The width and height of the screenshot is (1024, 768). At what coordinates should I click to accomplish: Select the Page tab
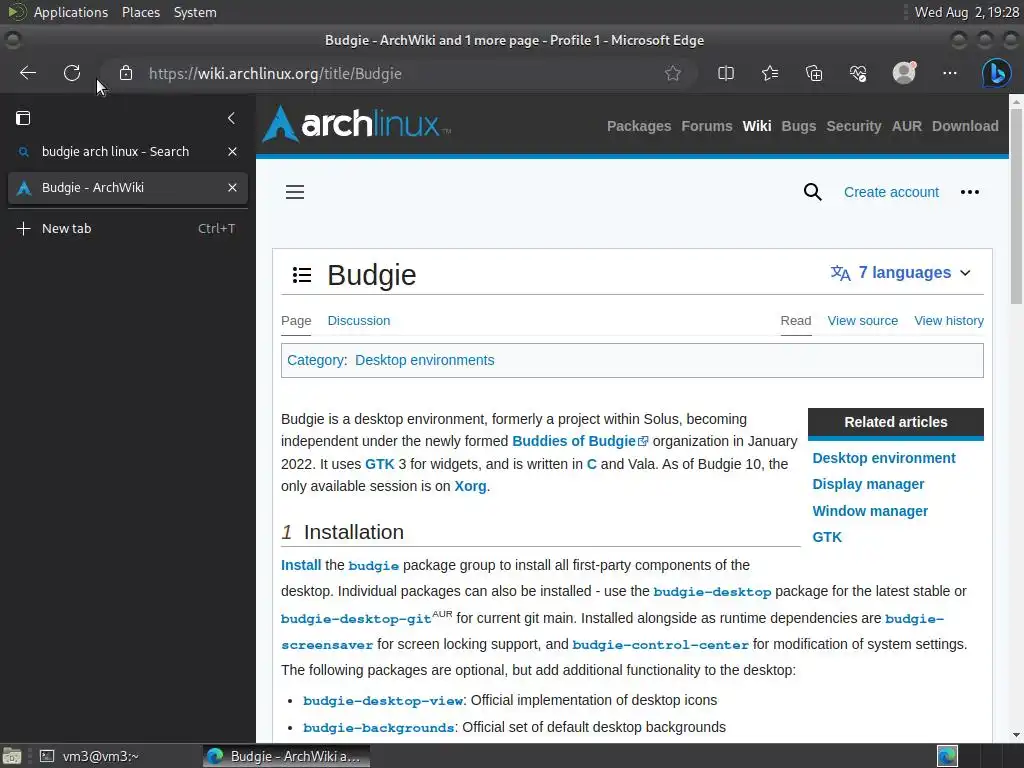click(x=296, y=321)
